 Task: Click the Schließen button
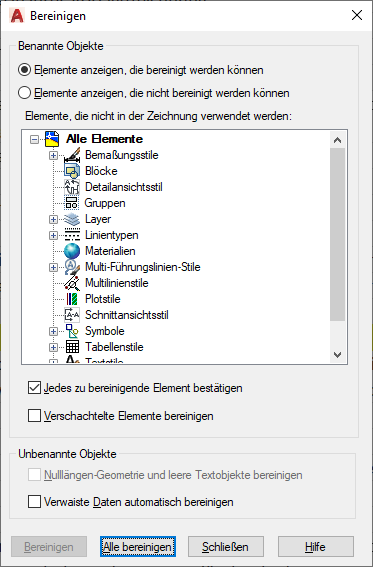[226, 546]
